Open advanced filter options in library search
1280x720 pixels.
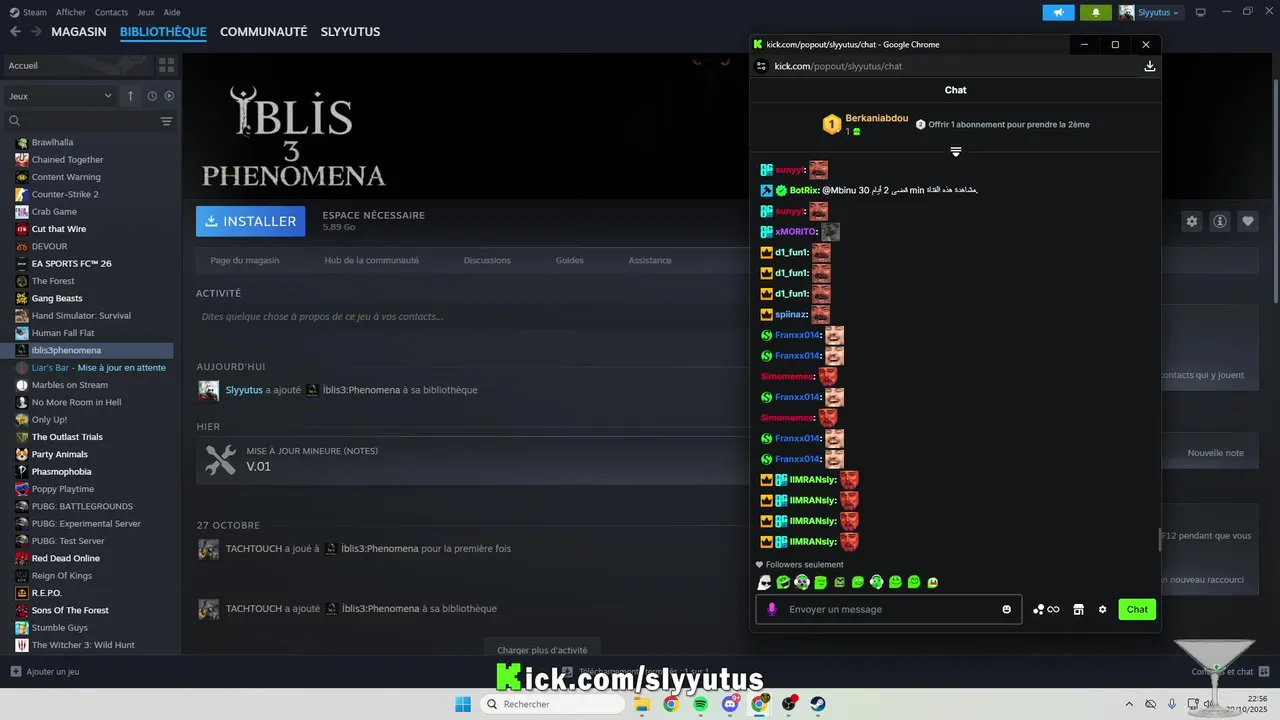pos(166,121)
